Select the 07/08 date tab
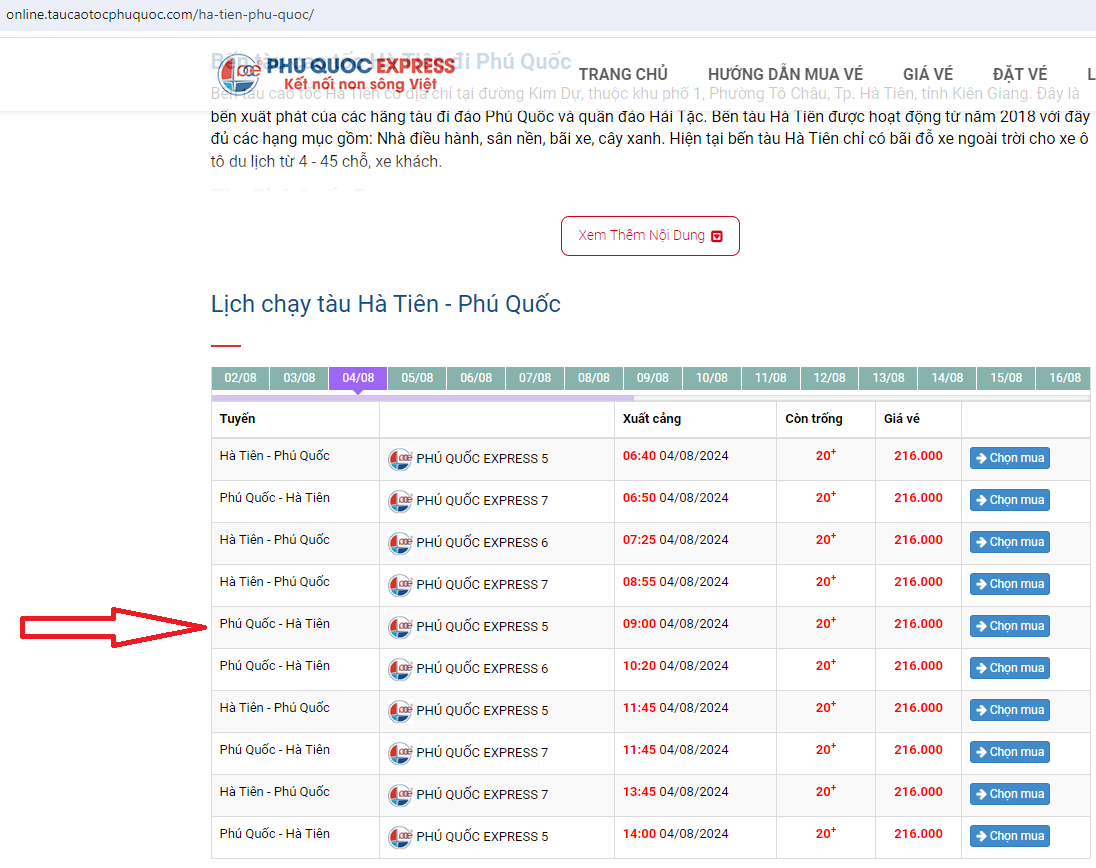Viewport: 1096px width, 868px height. tap(535, 377)
